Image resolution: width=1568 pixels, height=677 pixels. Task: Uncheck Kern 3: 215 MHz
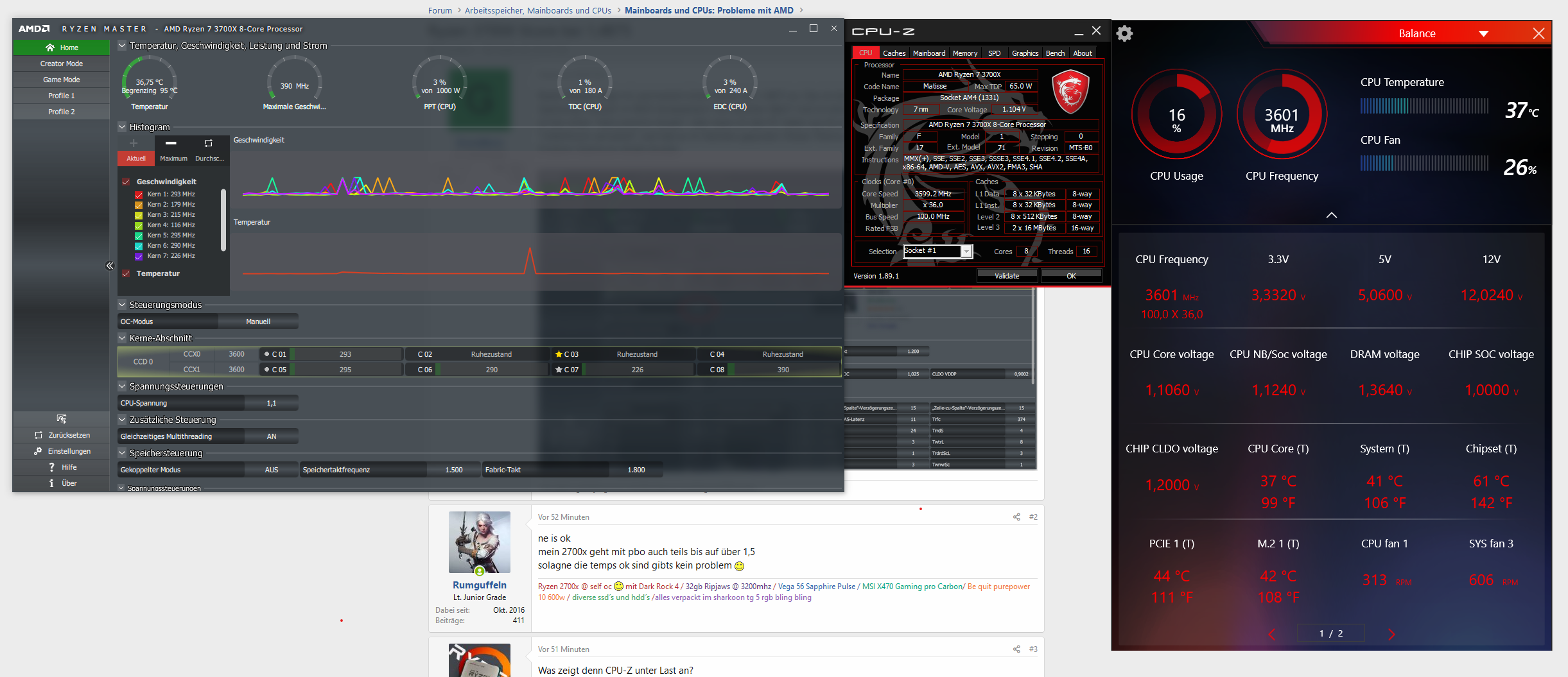pos(138,215)
